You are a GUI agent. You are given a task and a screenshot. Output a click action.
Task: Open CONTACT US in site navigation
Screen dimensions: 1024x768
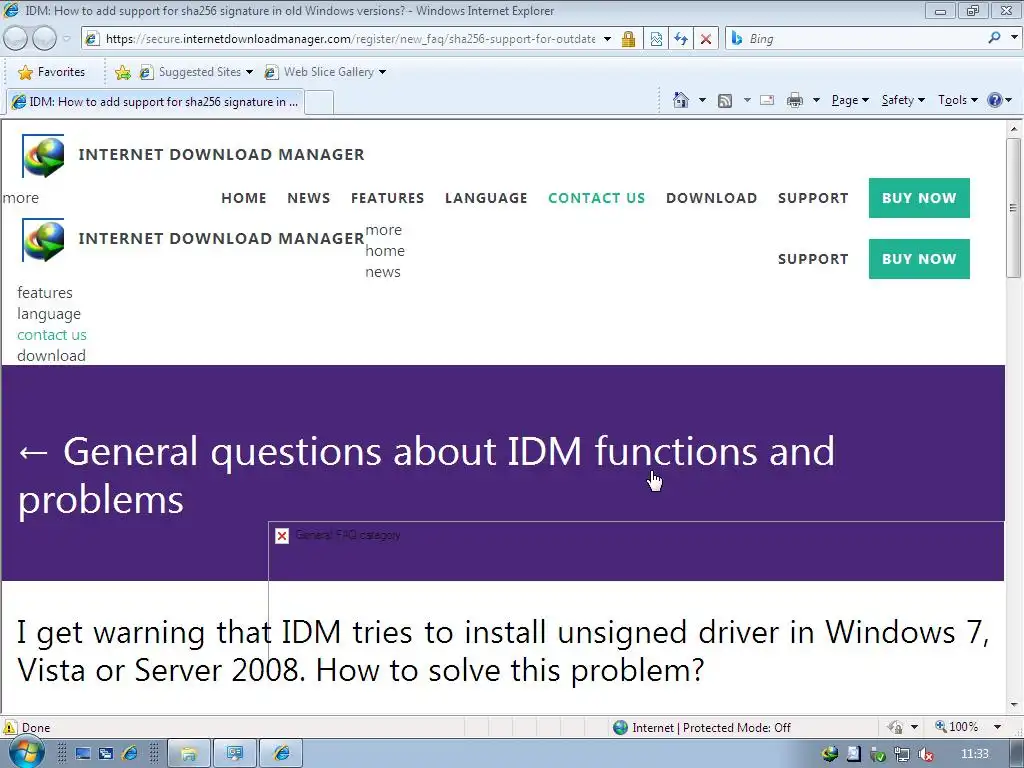click(596, 198)
